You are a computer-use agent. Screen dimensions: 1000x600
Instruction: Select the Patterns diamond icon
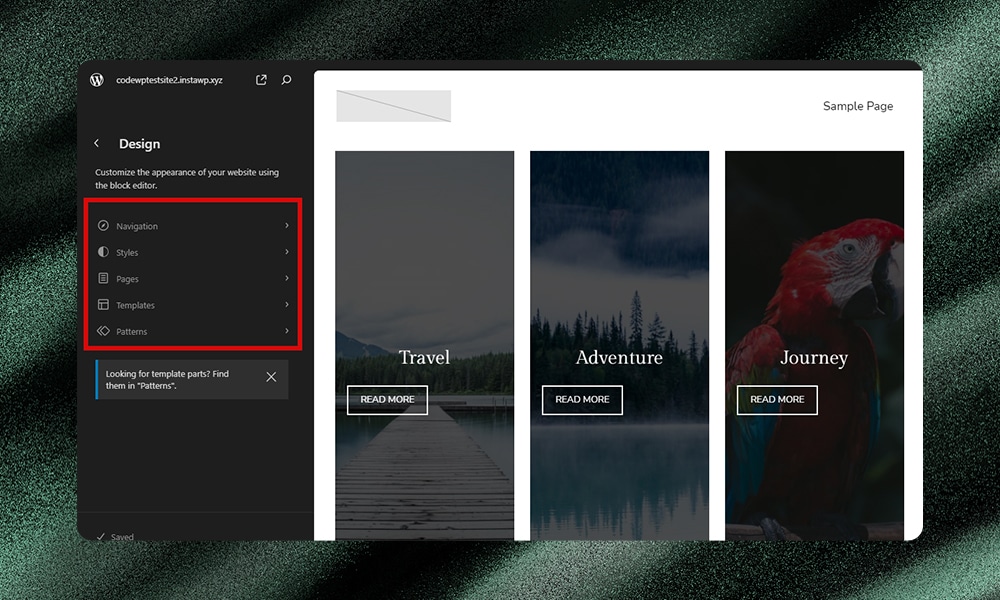[104, 331]
